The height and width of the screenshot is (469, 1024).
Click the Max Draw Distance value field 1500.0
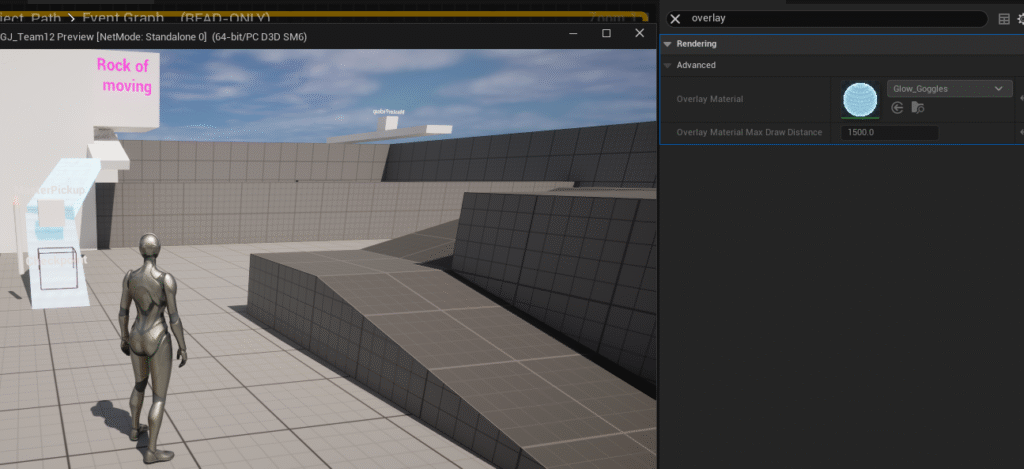(x=889, y=132)
